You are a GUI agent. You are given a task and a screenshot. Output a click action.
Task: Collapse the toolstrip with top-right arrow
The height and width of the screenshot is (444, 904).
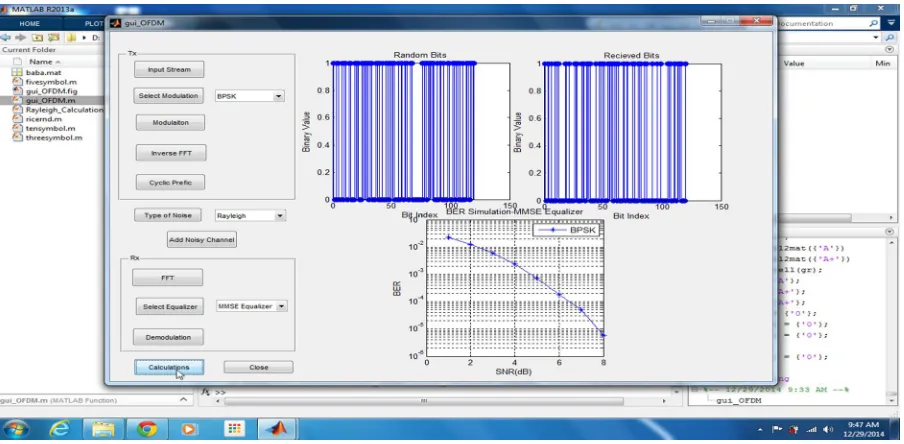pos(892,24)
